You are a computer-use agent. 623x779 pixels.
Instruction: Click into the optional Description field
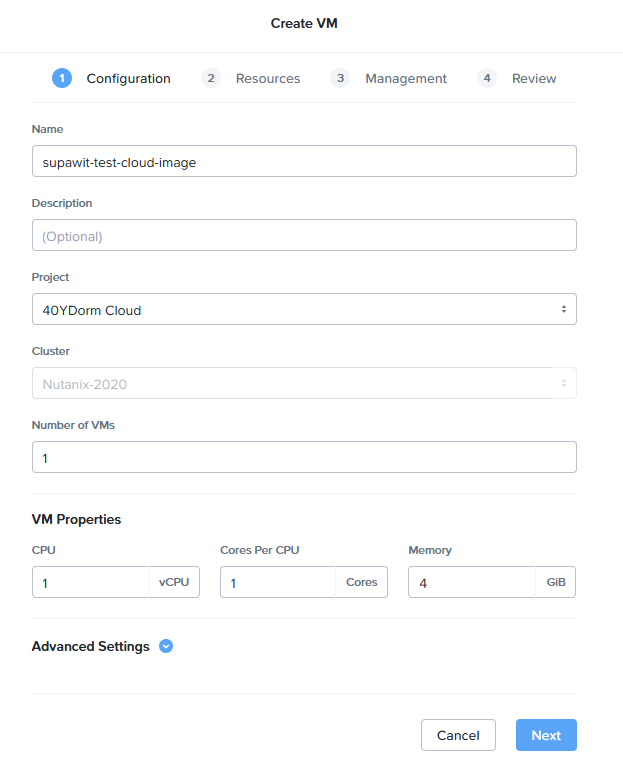(304, 235)
